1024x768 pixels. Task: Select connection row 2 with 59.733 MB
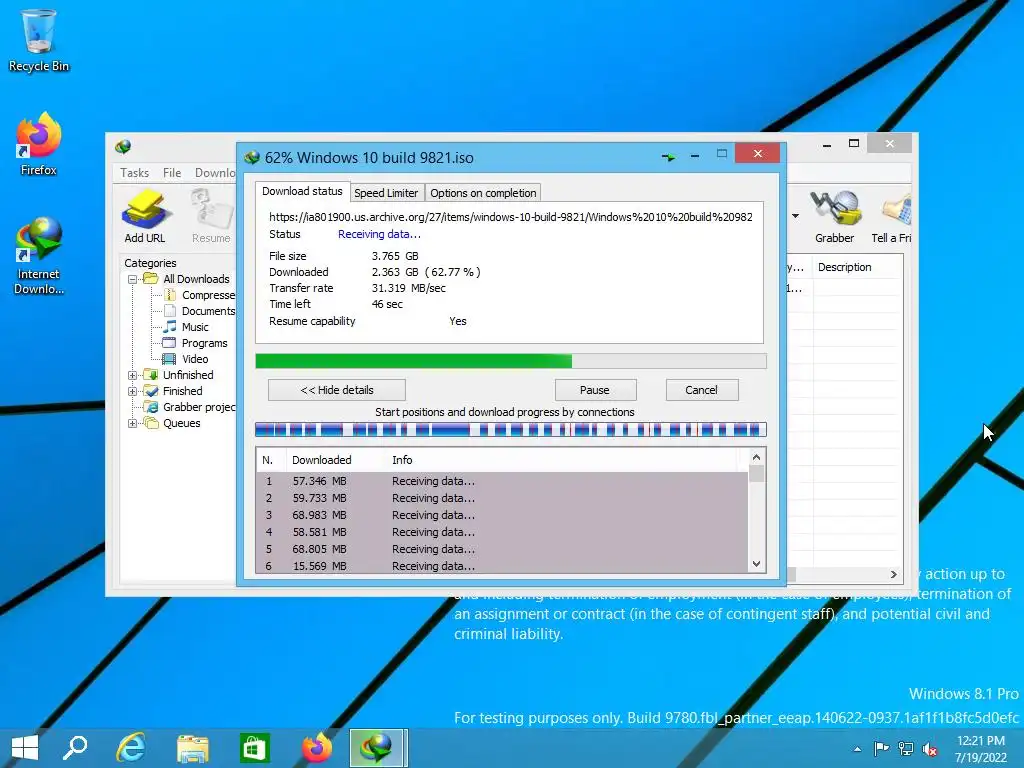[x=502, y=498]
